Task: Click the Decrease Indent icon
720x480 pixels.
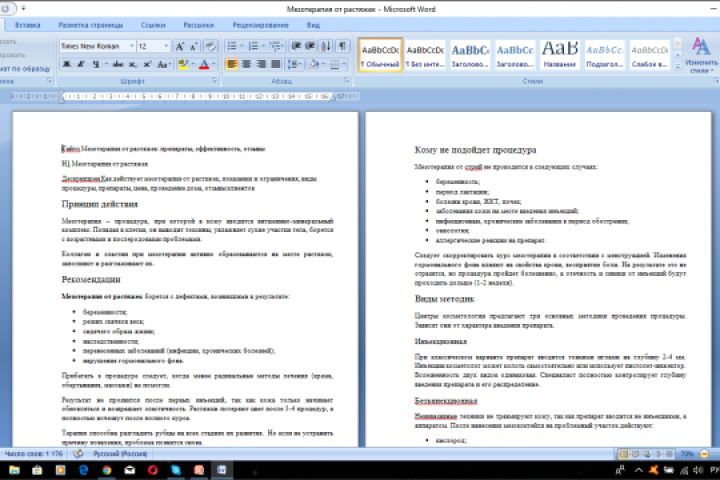Action: click(296, 46)
